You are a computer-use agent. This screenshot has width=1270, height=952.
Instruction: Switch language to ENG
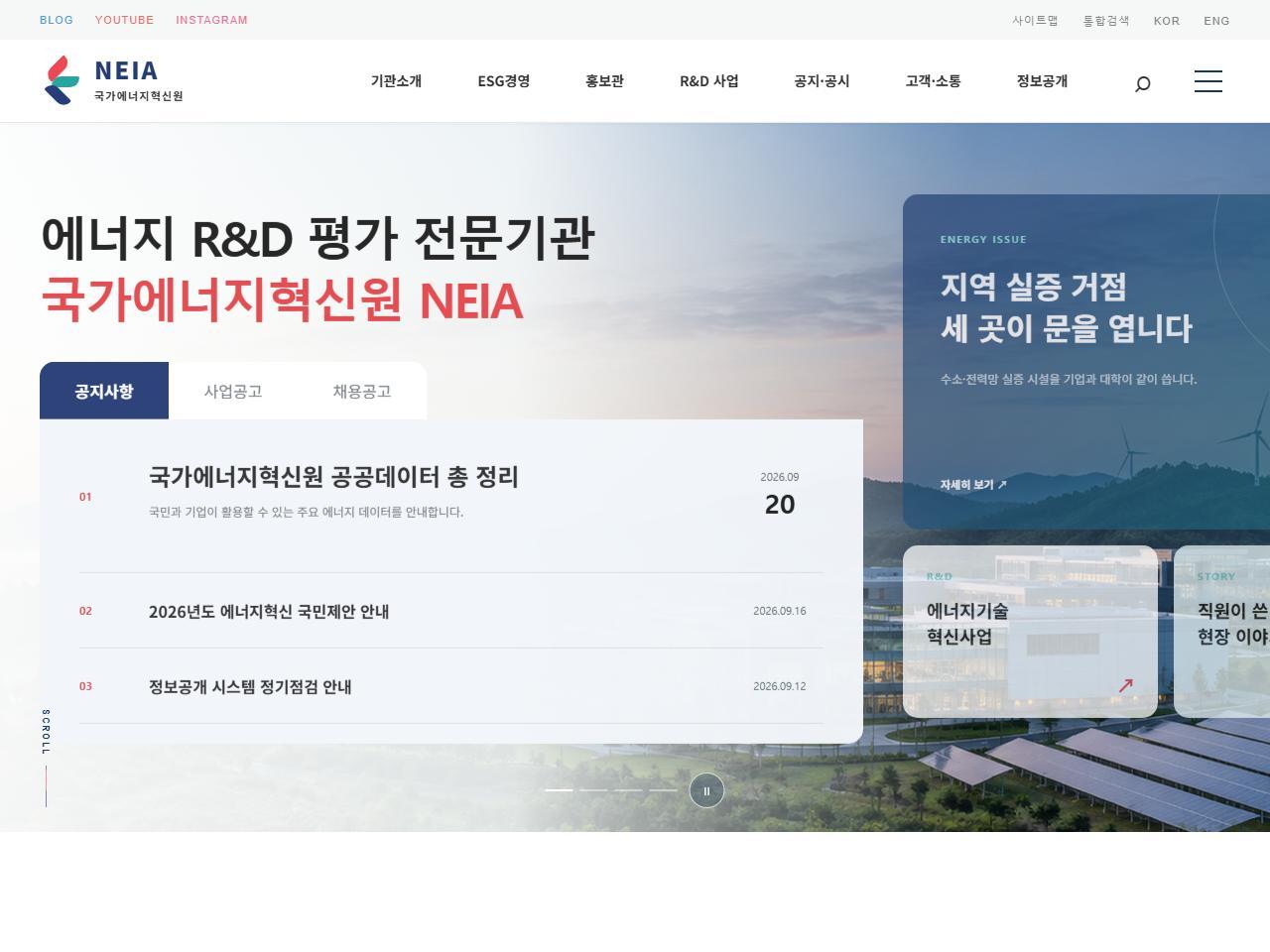1216,21
